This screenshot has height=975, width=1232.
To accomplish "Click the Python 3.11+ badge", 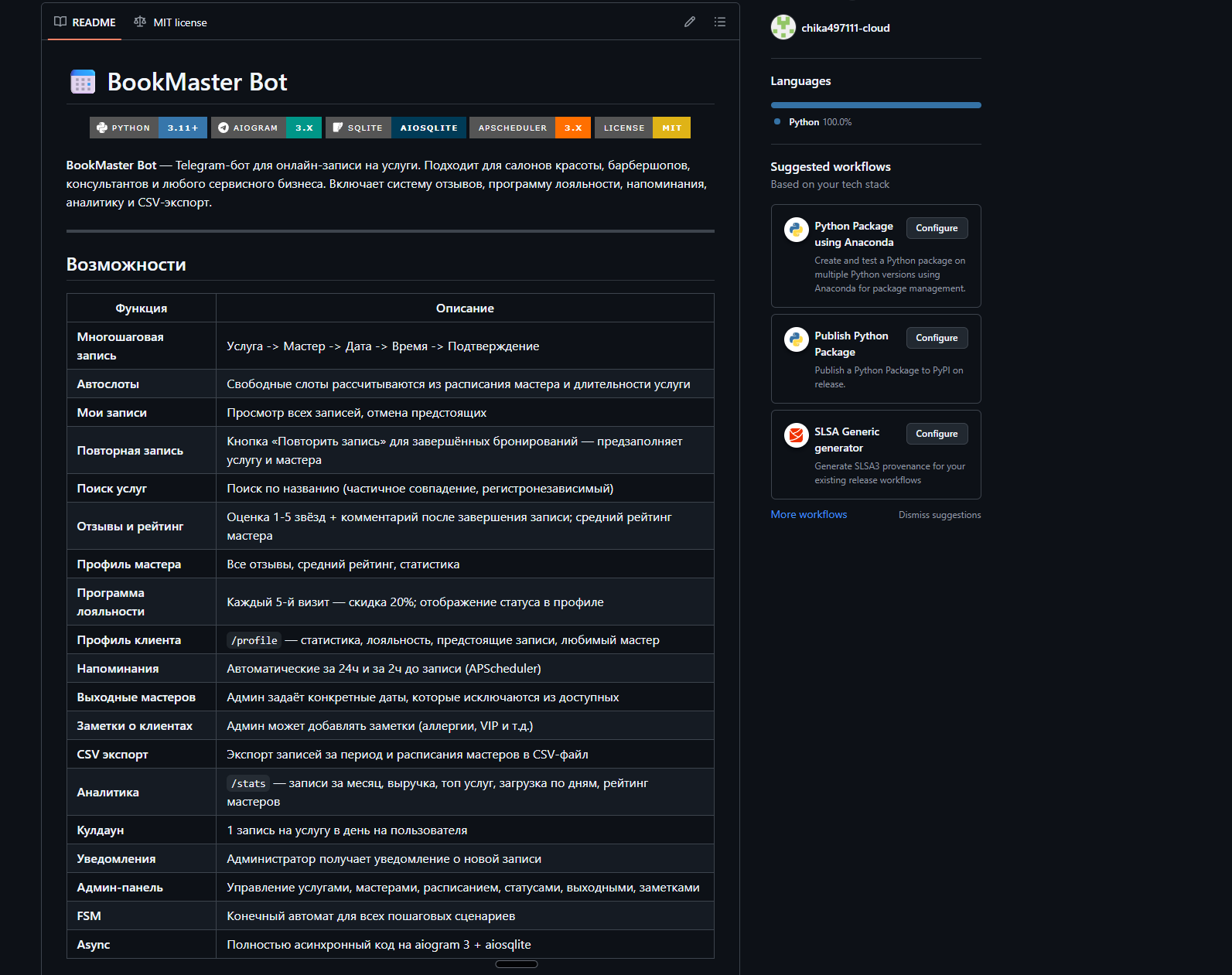I will click(x=148, y=128).
